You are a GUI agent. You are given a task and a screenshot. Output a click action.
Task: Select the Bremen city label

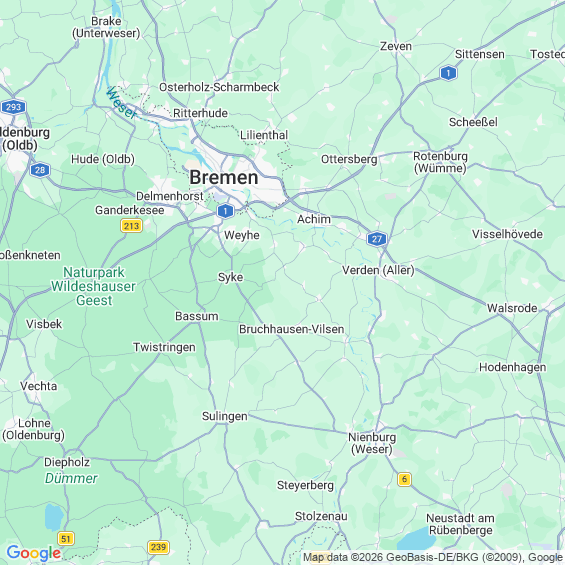click(x=224, y=177)
